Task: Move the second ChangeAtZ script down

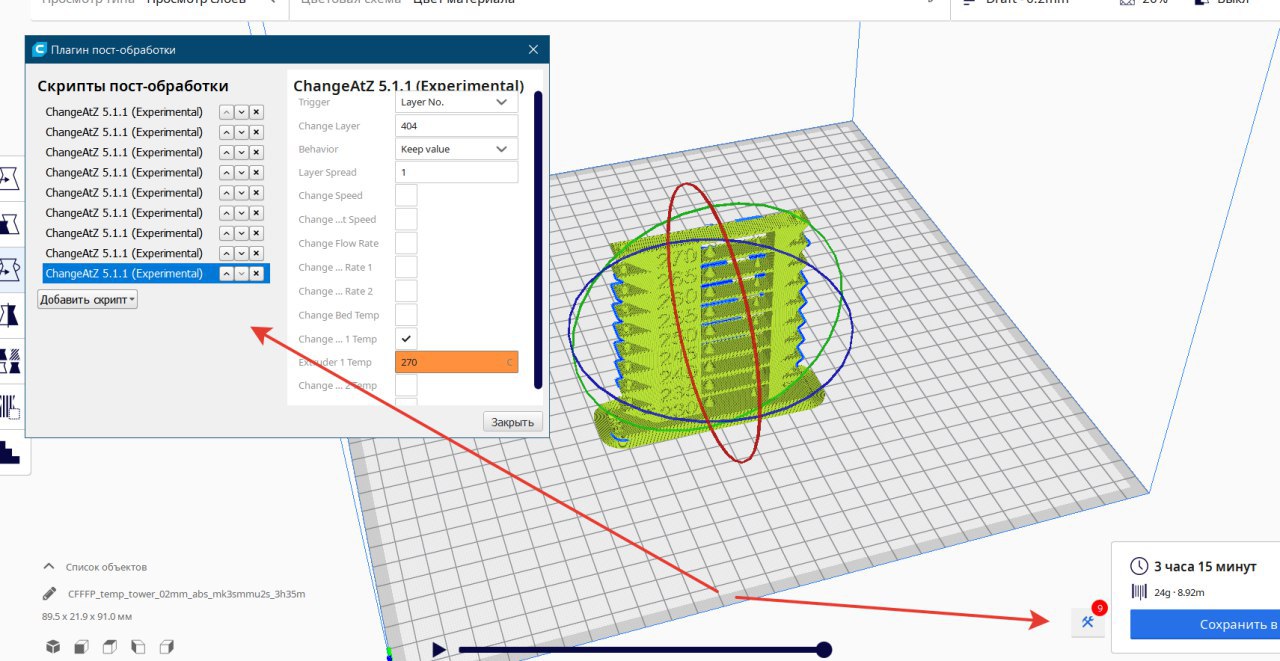Action: 241,132
